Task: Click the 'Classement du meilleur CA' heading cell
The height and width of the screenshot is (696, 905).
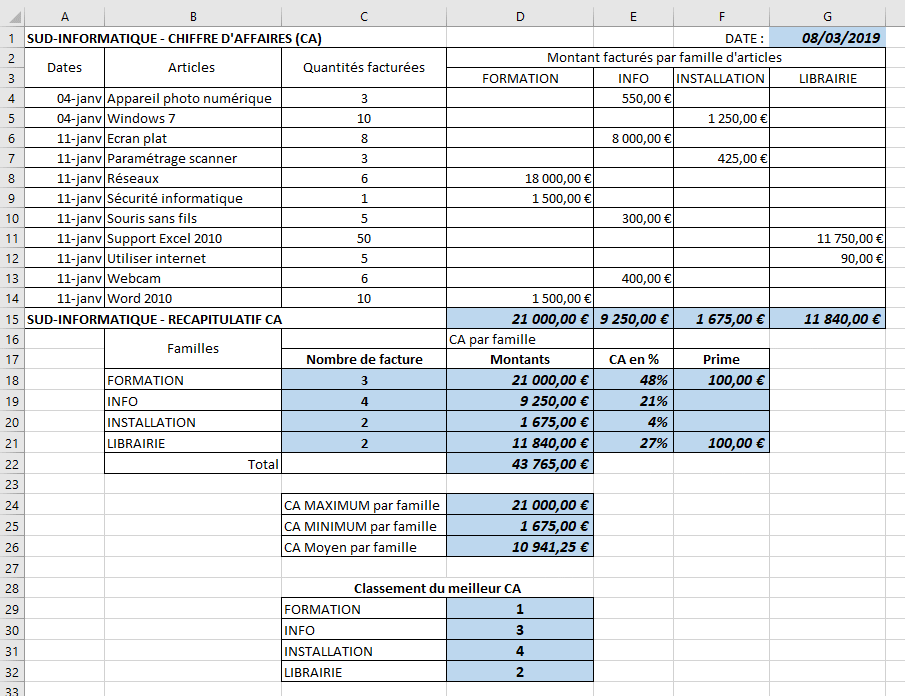Action: tap(437, 588)
